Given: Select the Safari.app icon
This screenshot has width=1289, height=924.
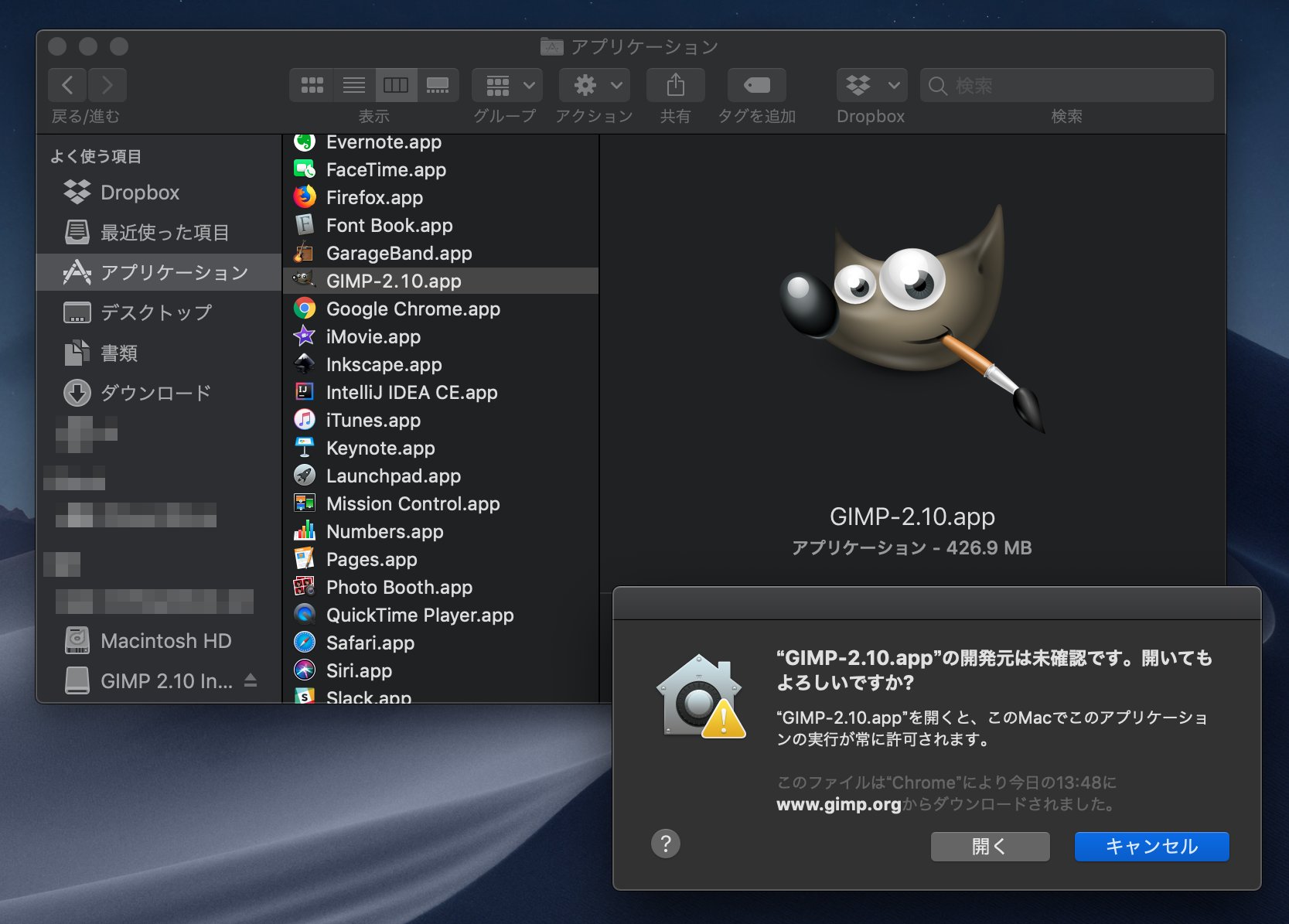Looking at the screenshot, I should pos(305,643).
